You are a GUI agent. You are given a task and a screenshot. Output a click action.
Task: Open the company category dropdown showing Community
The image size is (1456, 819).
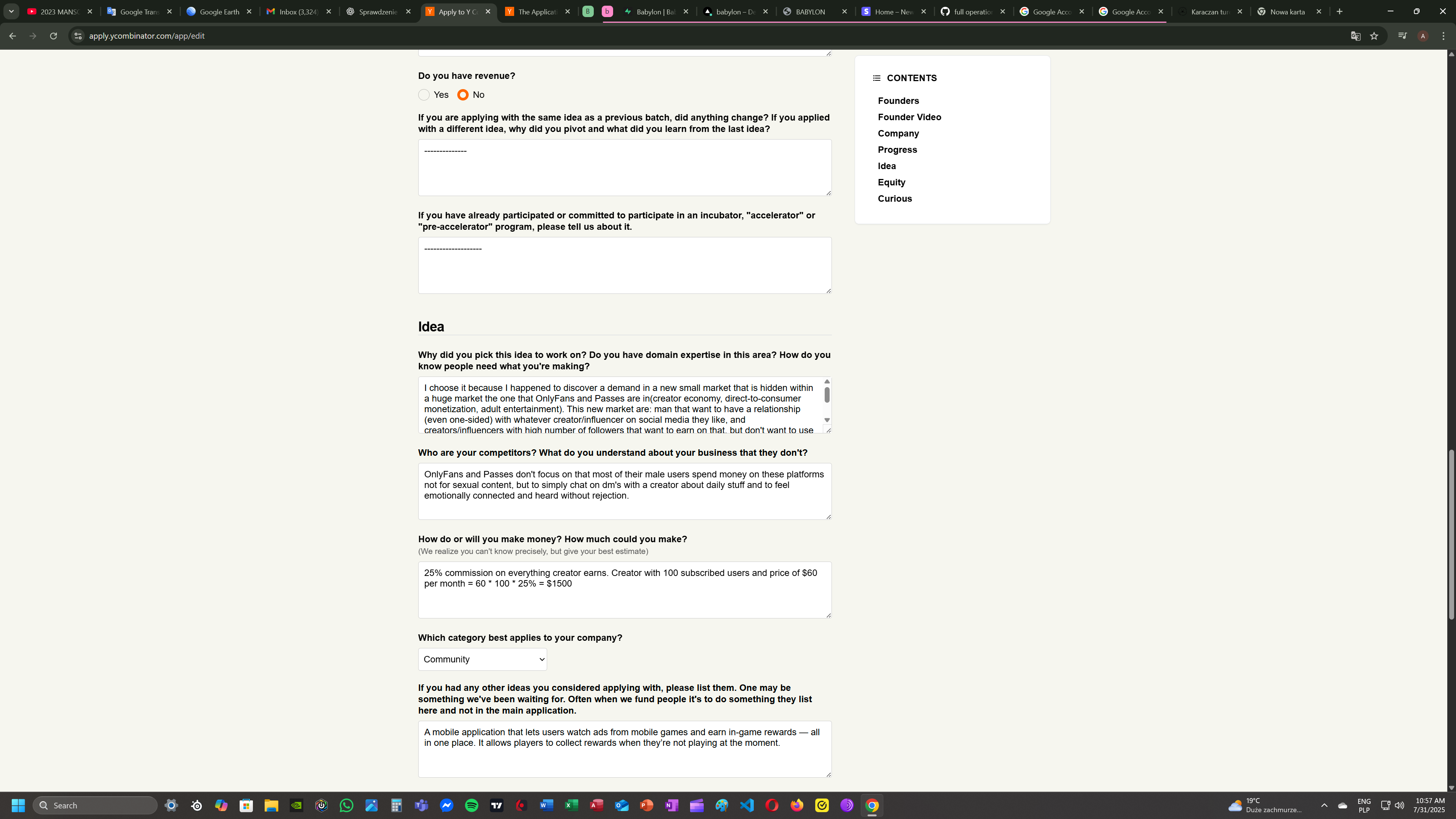click(x=482, y=659)
